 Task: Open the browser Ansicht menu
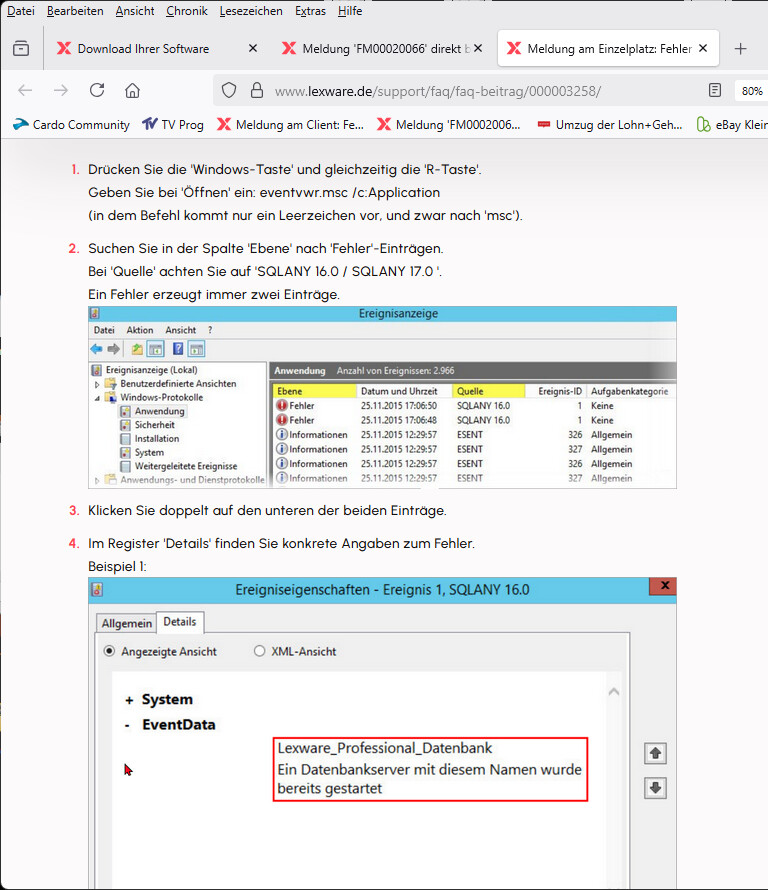pos(135,11)
